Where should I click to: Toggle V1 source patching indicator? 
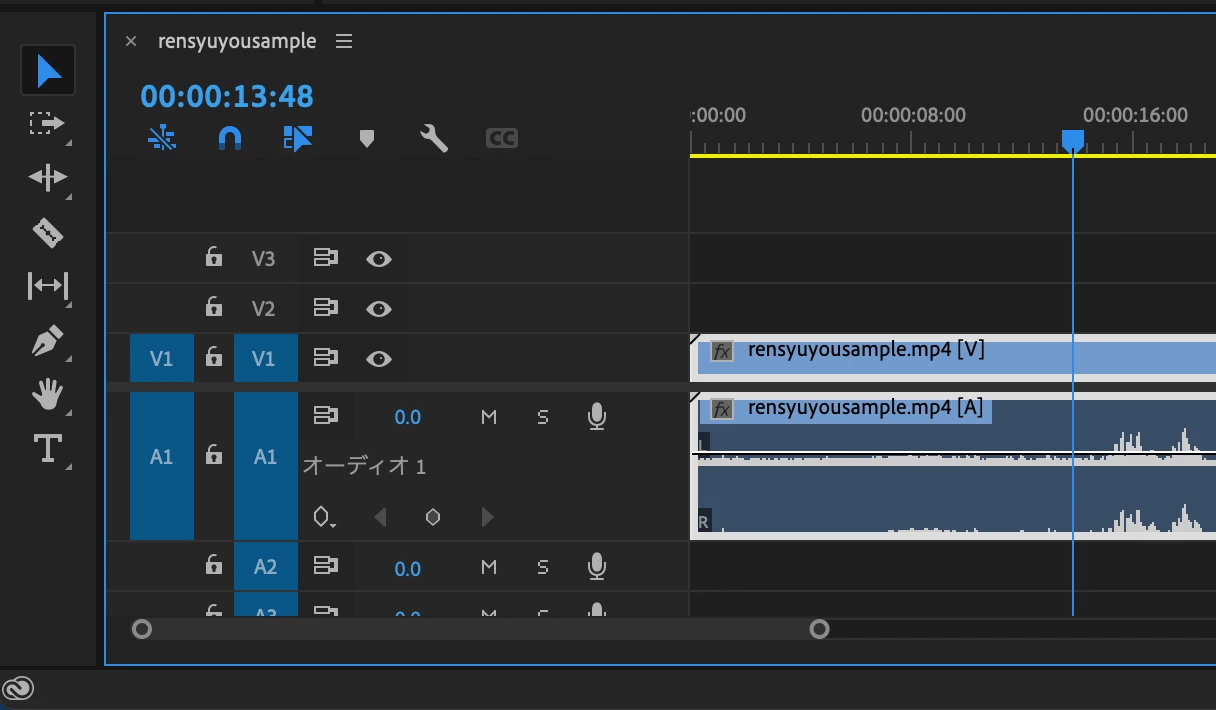(162, 358)
